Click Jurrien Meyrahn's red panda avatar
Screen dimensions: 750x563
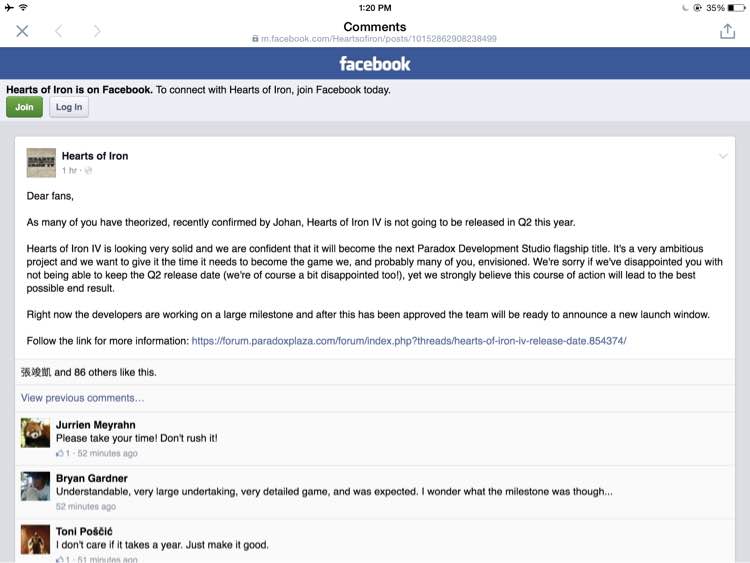click(x=35, y=433)
